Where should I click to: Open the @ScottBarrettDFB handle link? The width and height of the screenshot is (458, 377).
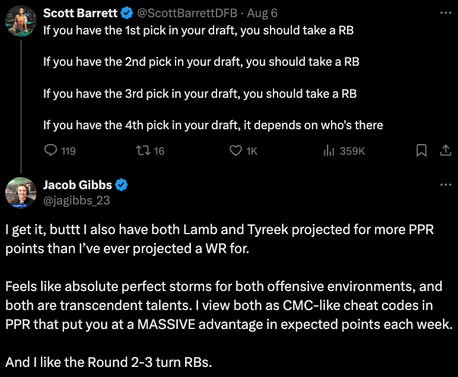pos(187,13)
